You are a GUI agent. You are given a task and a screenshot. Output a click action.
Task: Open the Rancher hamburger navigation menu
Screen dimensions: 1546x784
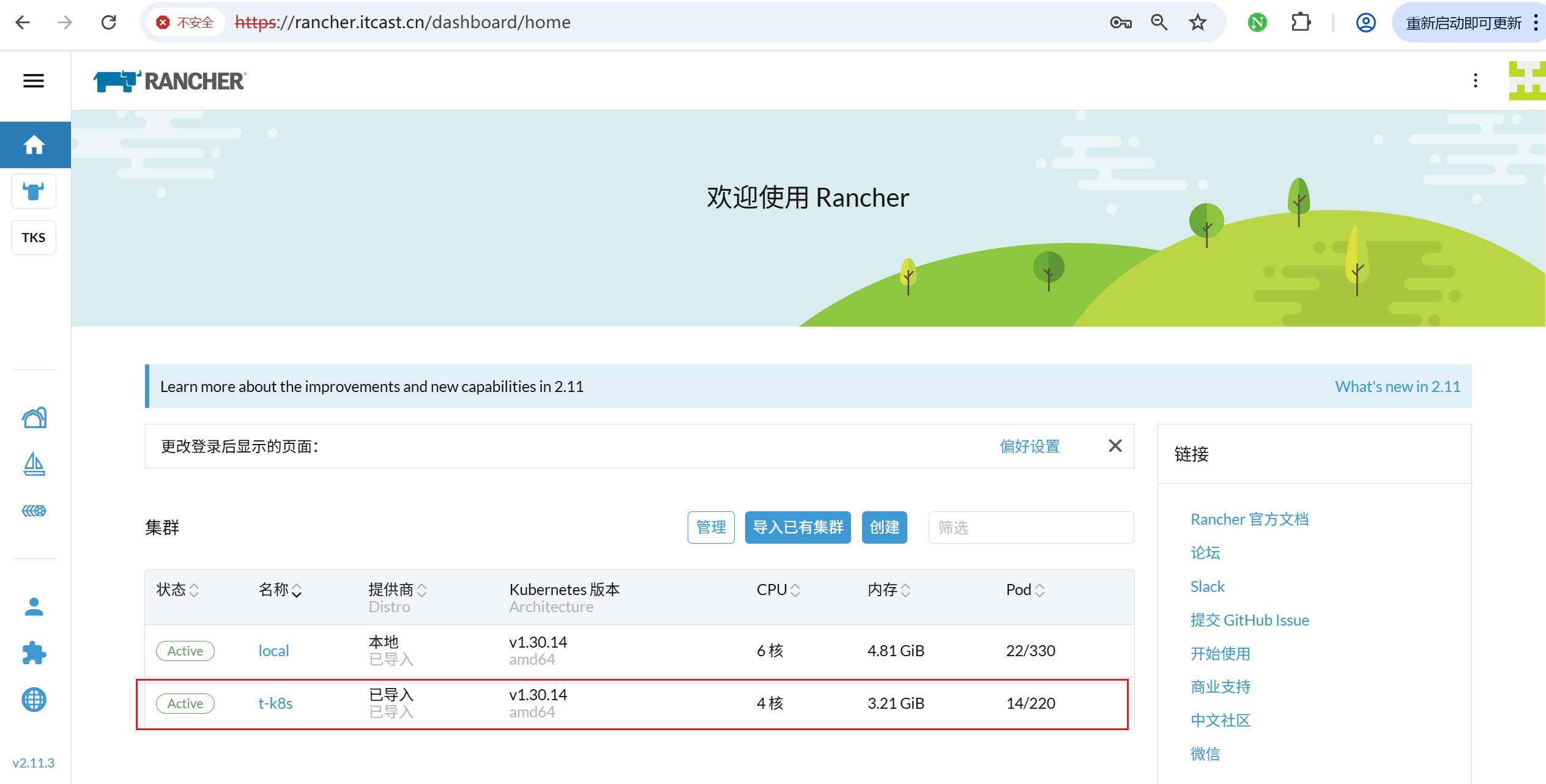(x=34, y=81)
